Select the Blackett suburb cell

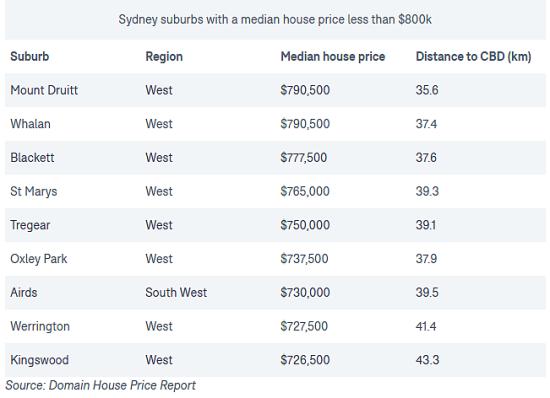(32, 157)
